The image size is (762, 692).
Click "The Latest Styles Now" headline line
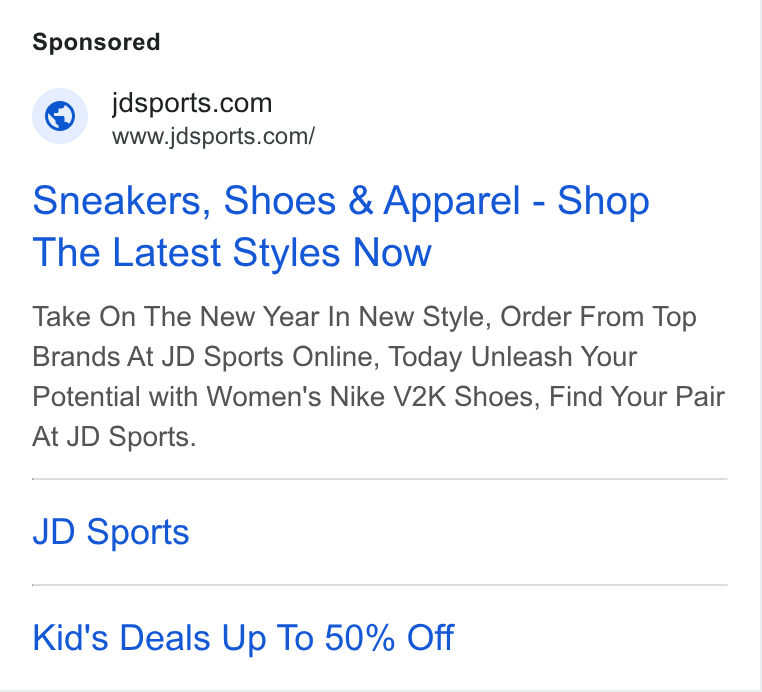pyautogui.click(x=232, y=252)
